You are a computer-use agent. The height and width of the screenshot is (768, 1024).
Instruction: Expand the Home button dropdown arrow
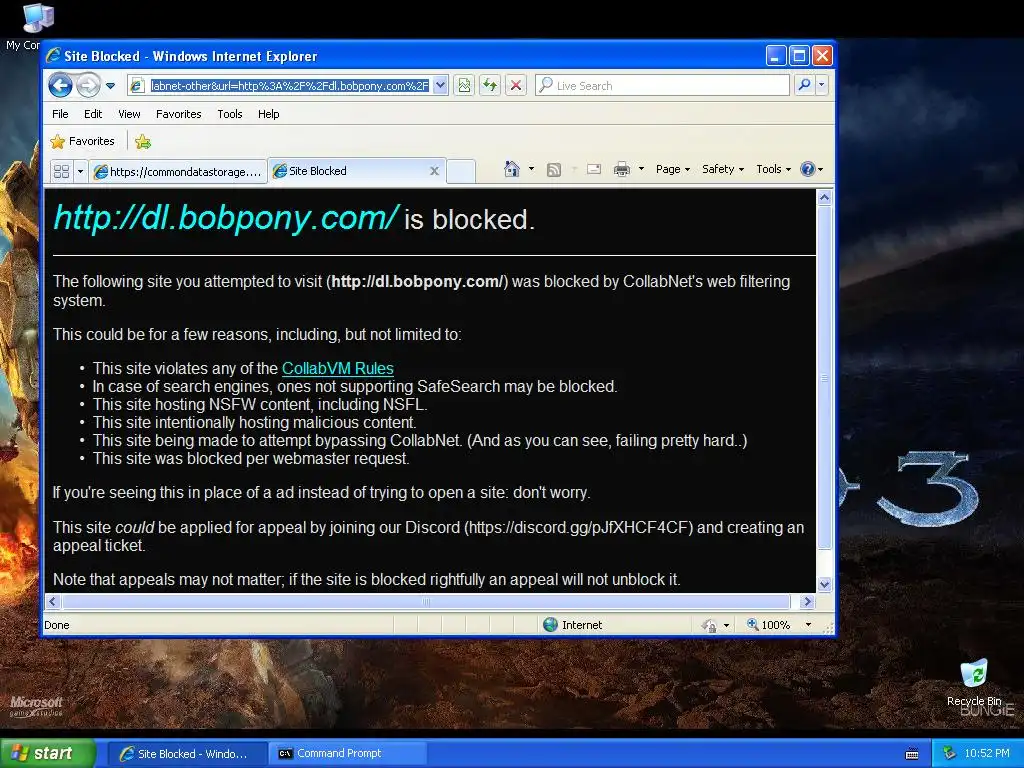[531, 169]
